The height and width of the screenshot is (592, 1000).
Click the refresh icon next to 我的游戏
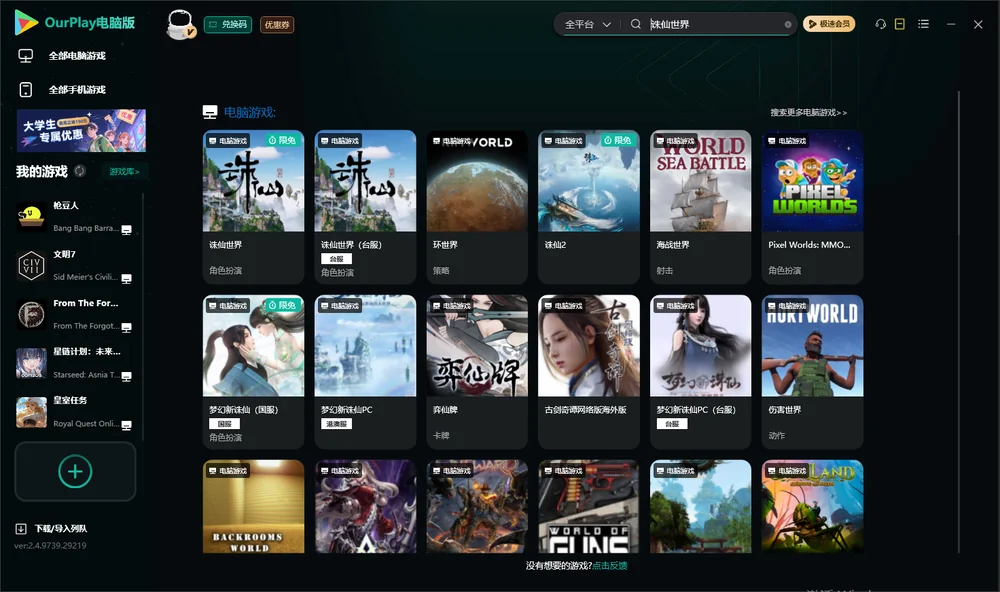pos(80,171)
